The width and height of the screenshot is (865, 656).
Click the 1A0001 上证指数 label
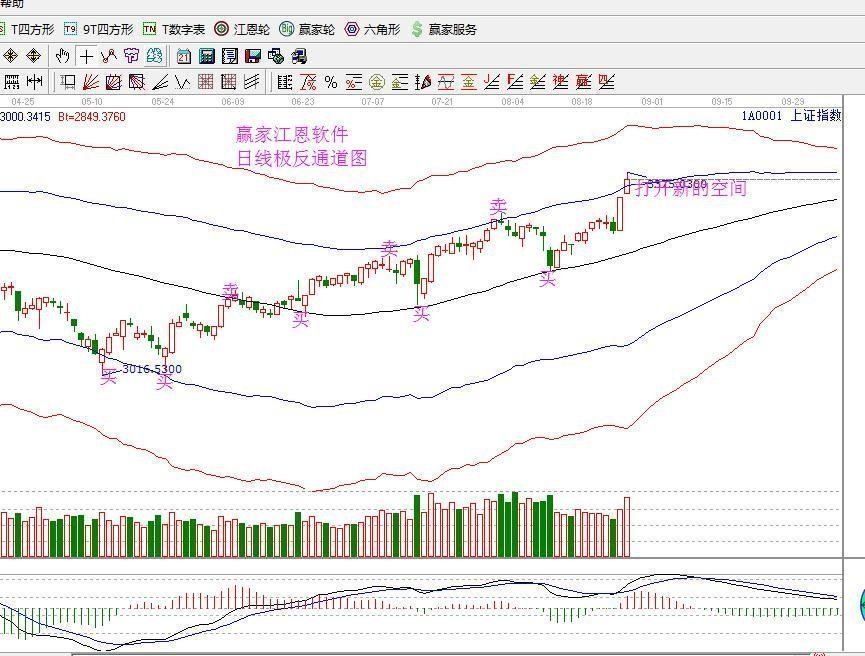(x=791, y=115)
